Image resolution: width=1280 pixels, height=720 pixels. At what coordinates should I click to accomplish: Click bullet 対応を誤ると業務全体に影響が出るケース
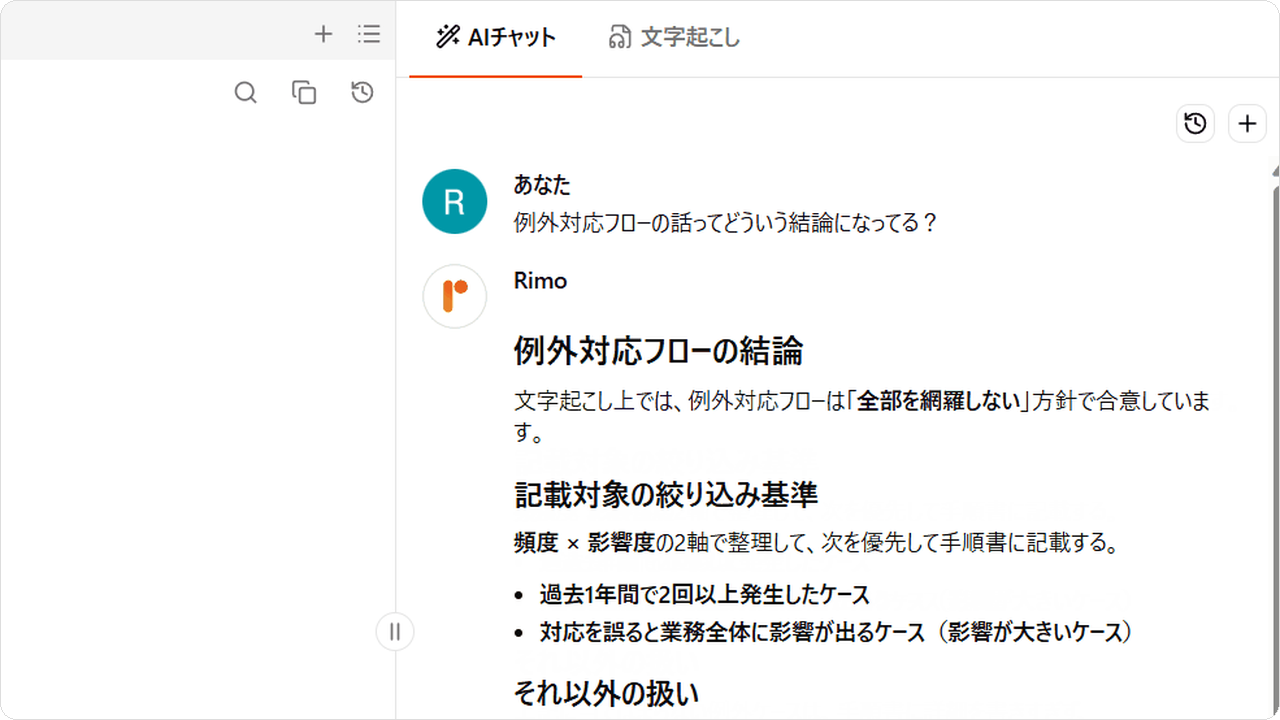click(x=835, y=632)
